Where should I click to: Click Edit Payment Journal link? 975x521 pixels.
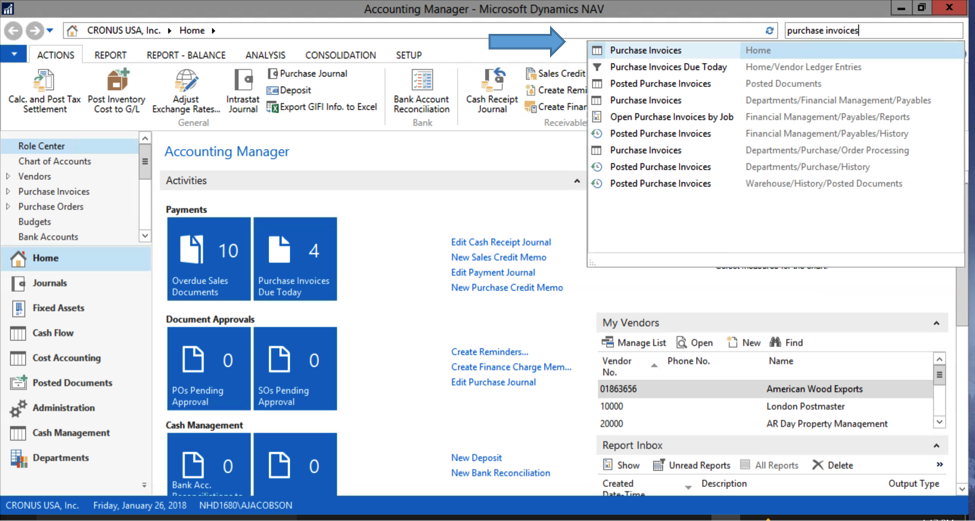pos(493,272)
